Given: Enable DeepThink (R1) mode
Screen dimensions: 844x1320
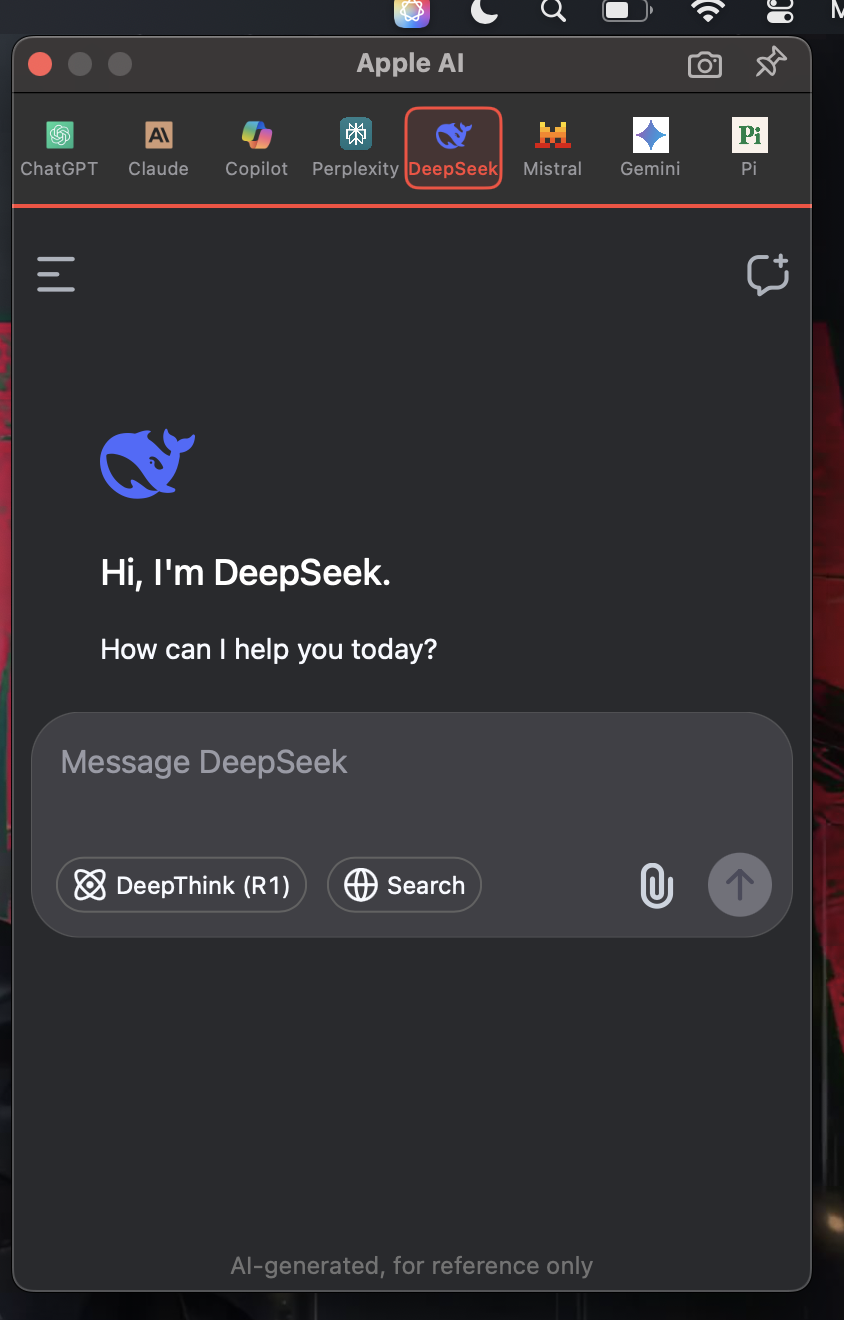Looking at the screenshot, I should pyautogui.click(x=181, y=885).
